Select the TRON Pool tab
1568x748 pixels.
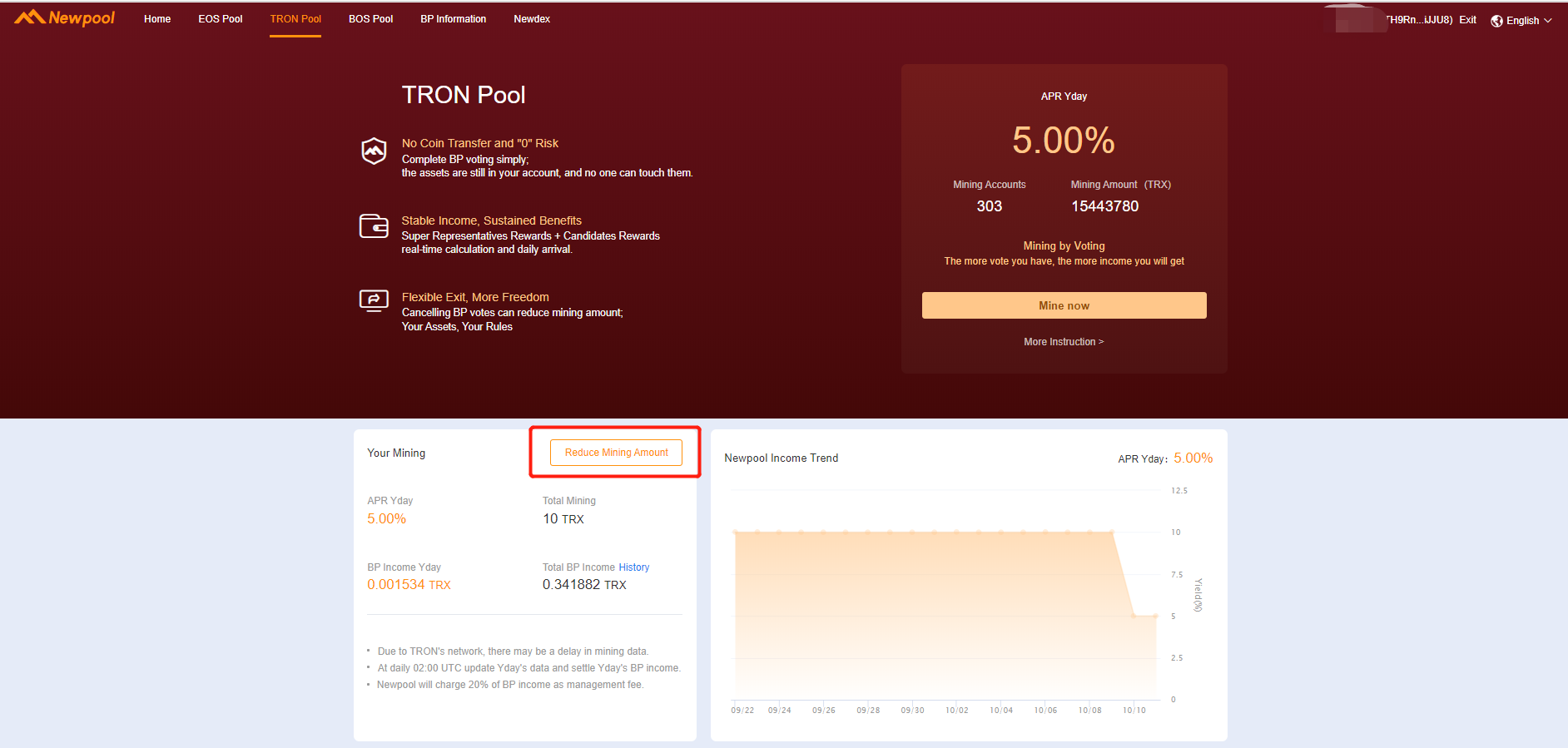point(295,19)
